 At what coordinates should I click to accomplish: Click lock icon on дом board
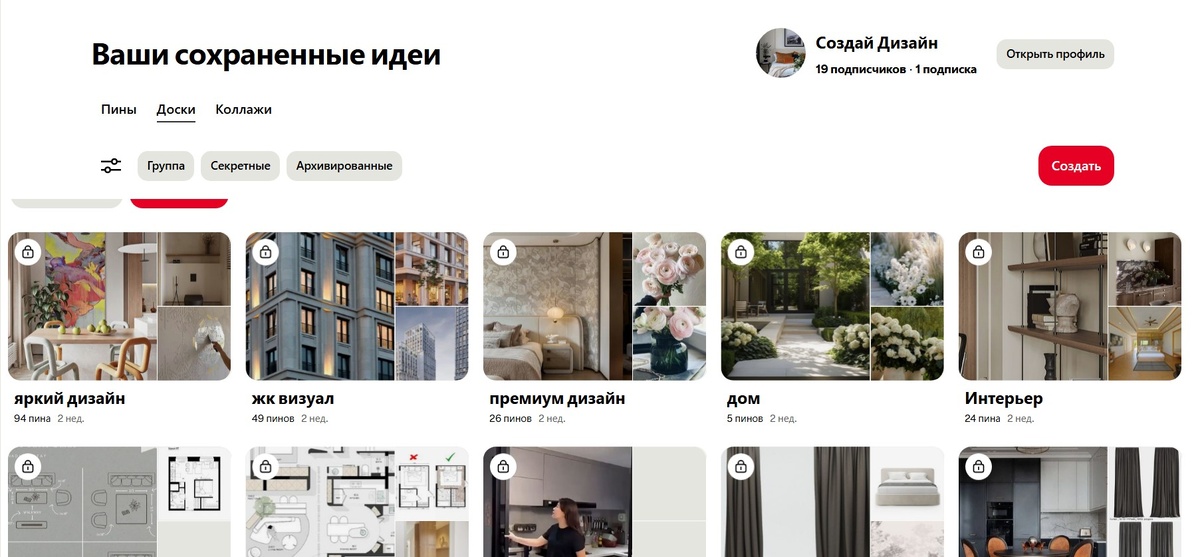[741, 252]
